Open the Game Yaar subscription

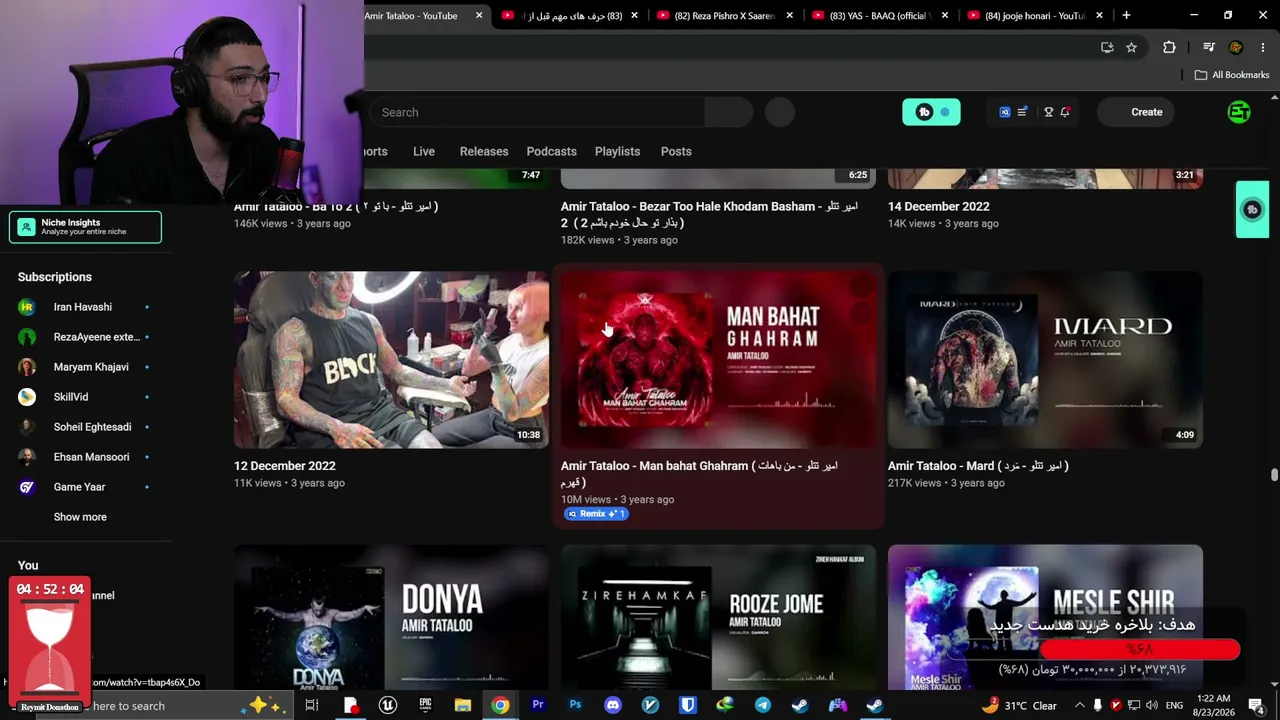point(84,487)
